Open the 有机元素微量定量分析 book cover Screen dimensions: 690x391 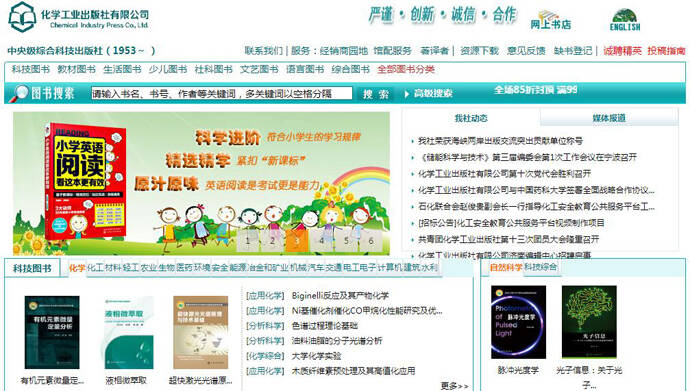click(x=52, y=333)
